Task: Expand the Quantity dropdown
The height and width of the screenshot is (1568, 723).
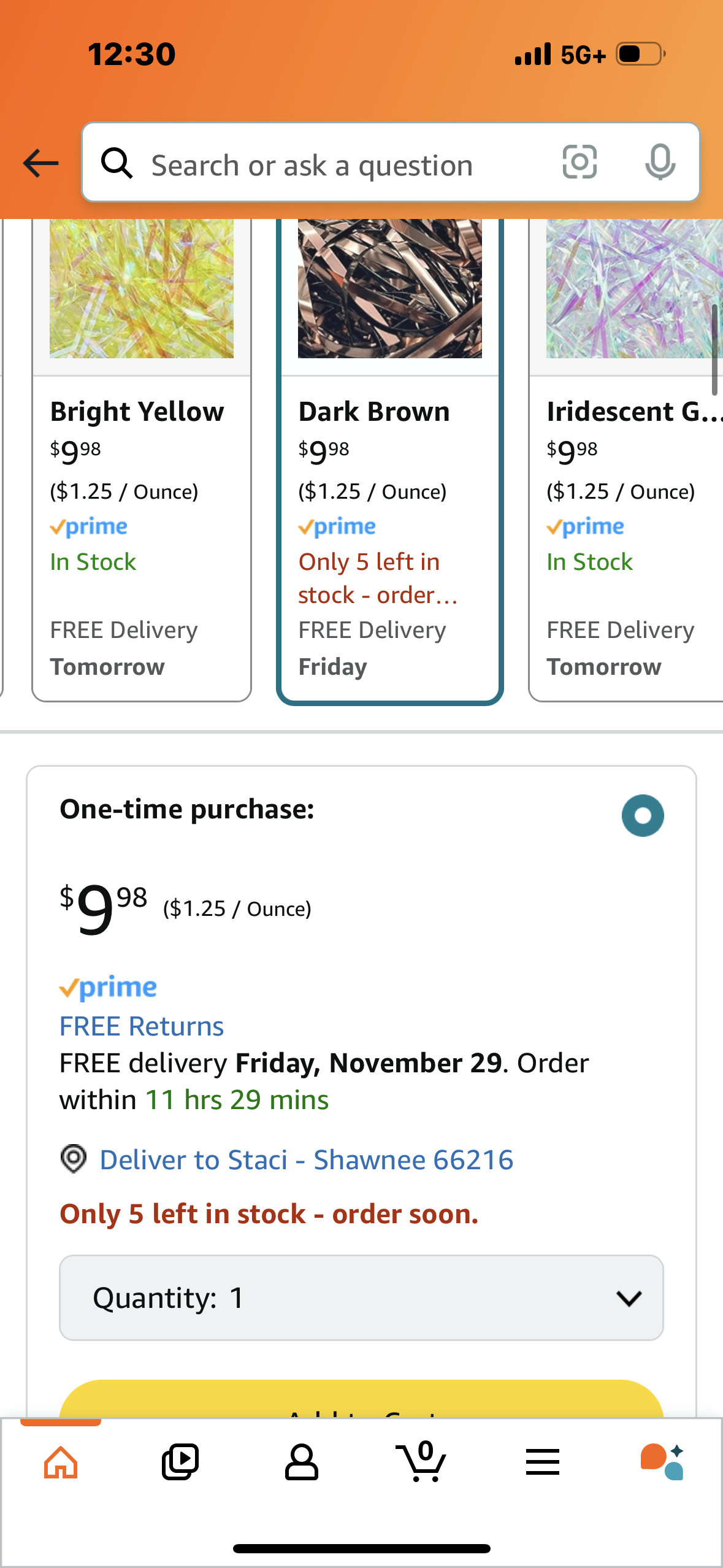Action: click(361, 1298)
